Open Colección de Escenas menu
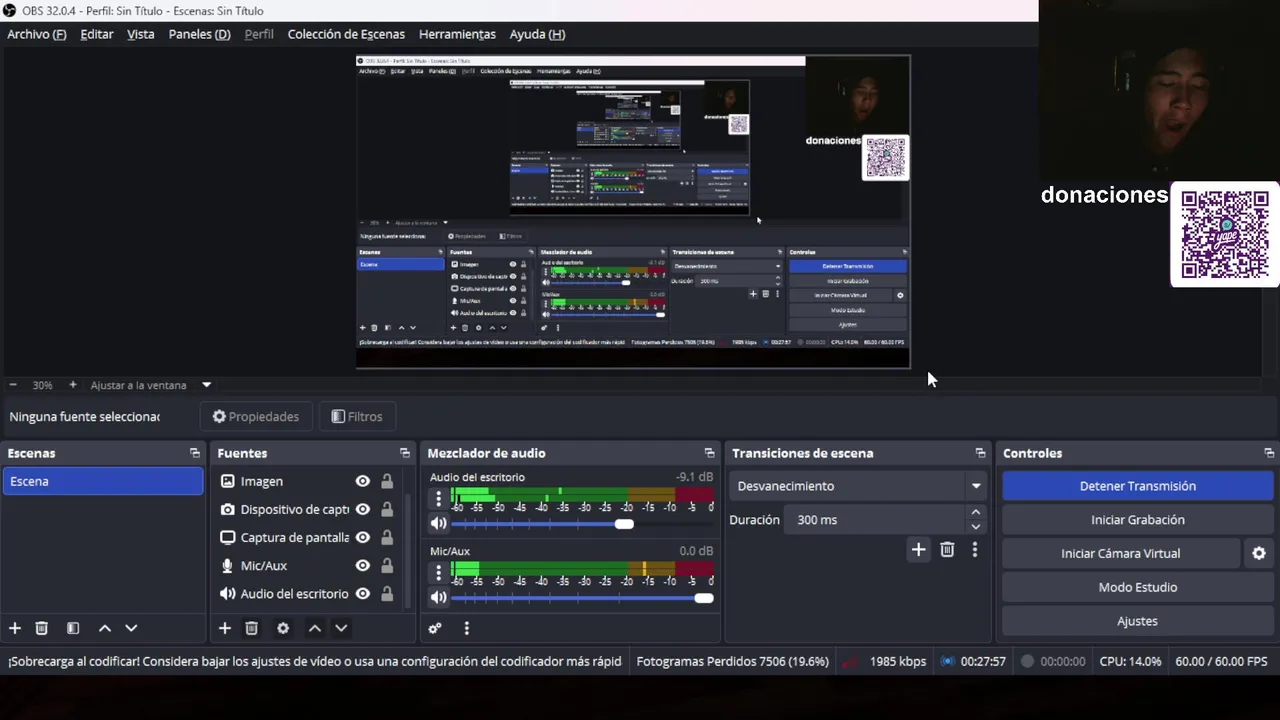 tap(346, 34)
